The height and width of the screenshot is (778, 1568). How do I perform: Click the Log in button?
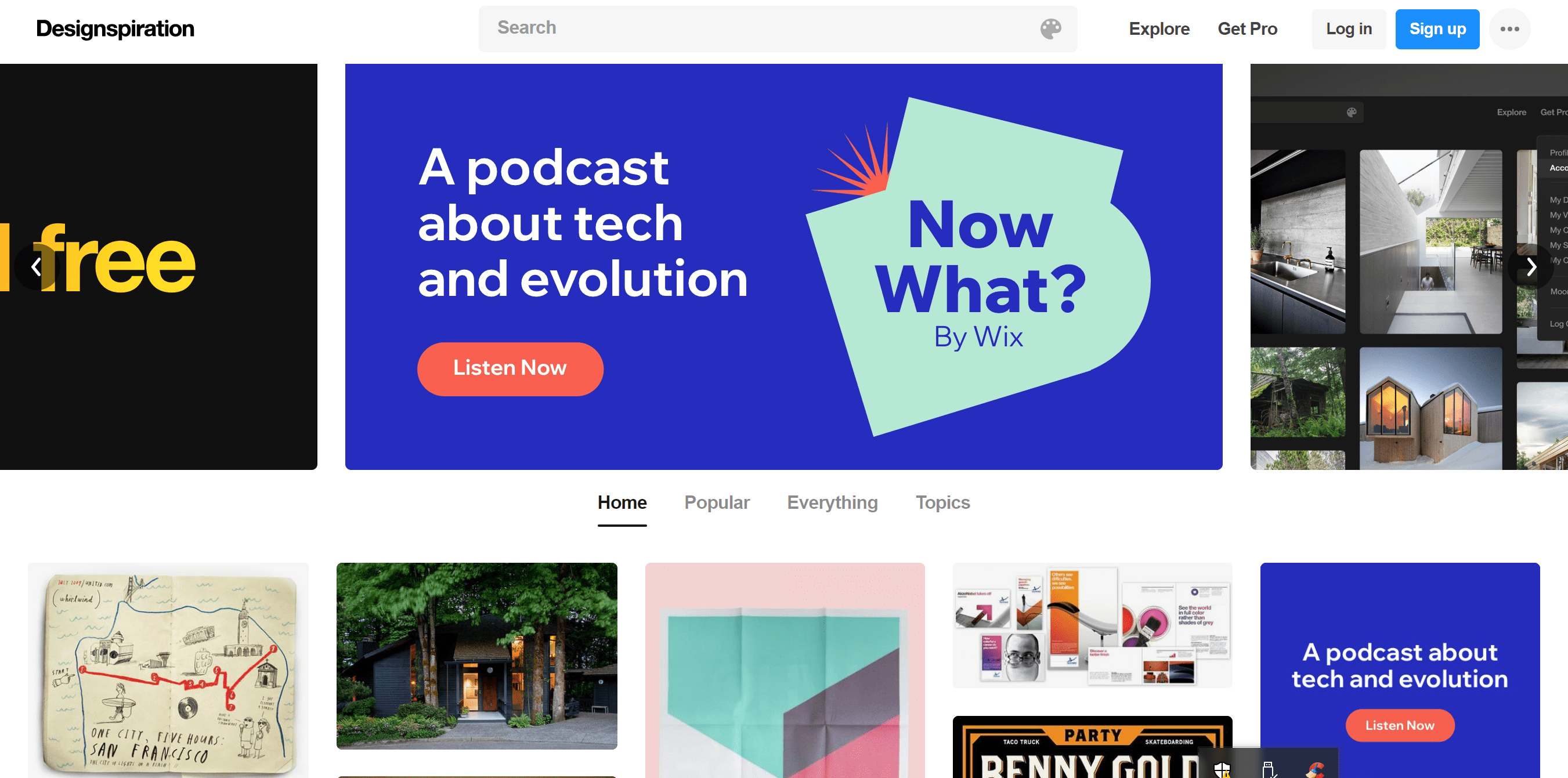pyautogui.click(x=1348, y=28)
